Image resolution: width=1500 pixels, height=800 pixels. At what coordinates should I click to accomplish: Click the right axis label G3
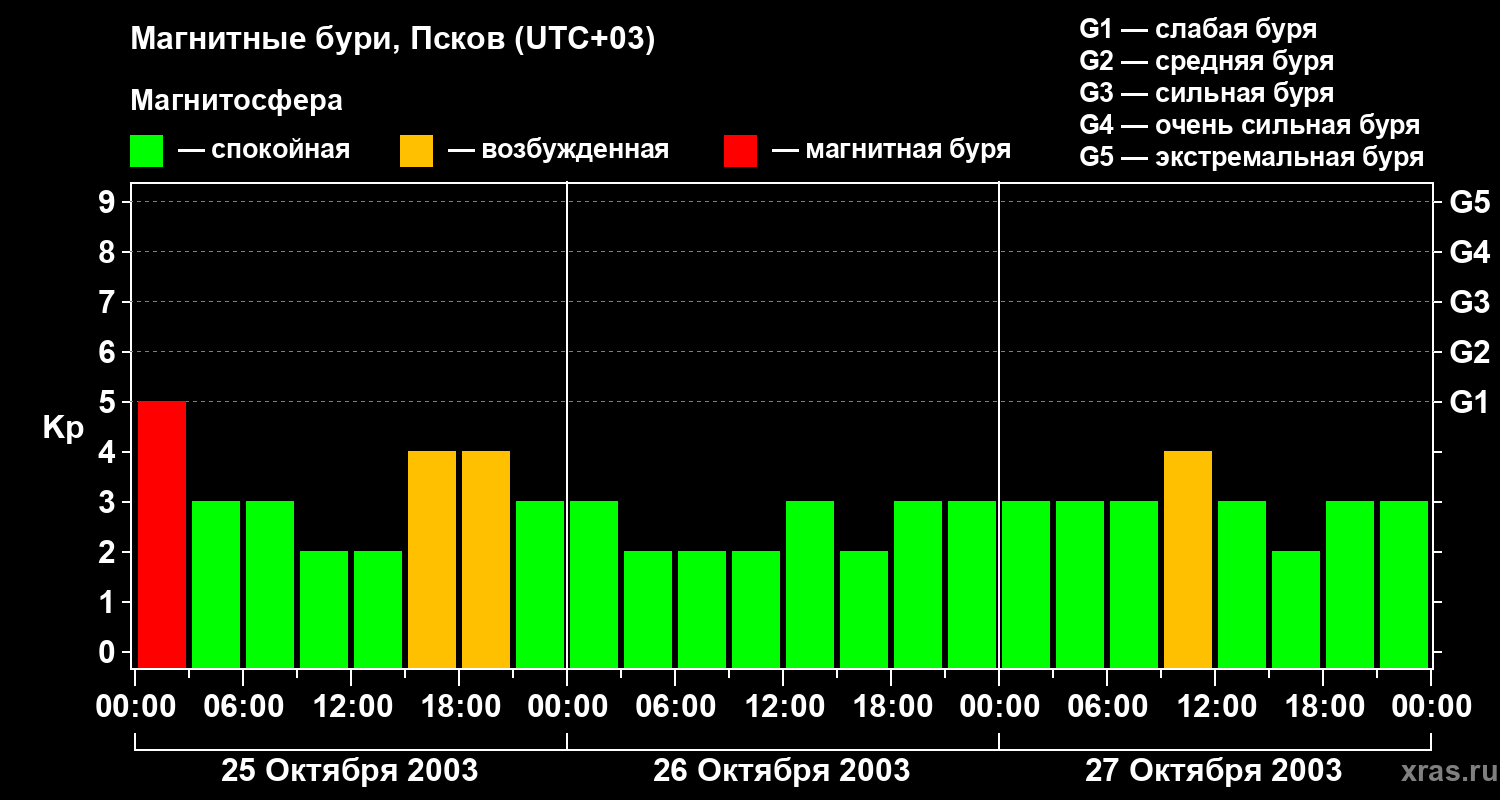coord(1469,302)
